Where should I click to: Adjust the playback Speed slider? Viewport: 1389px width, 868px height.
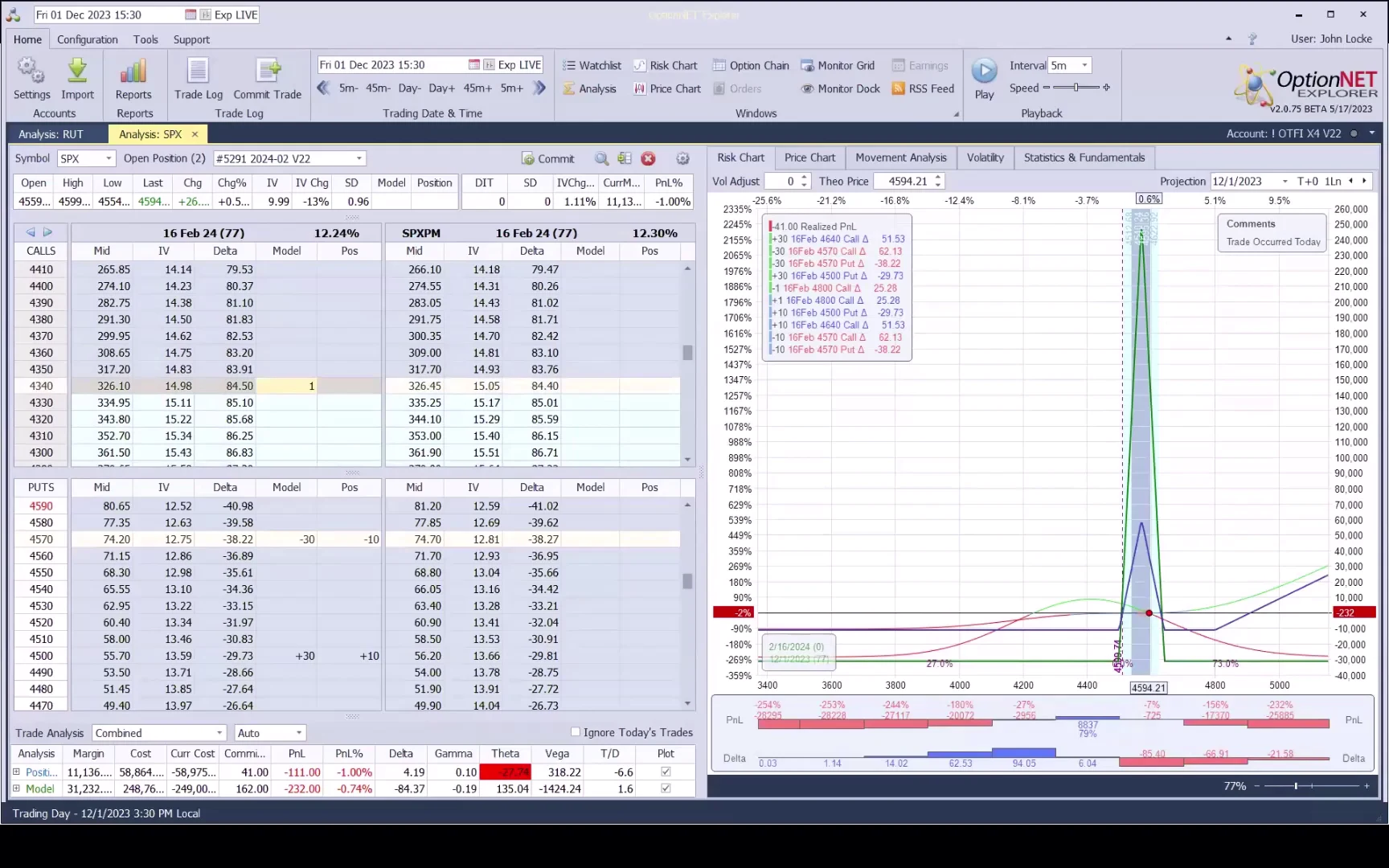coord(1076,88)
